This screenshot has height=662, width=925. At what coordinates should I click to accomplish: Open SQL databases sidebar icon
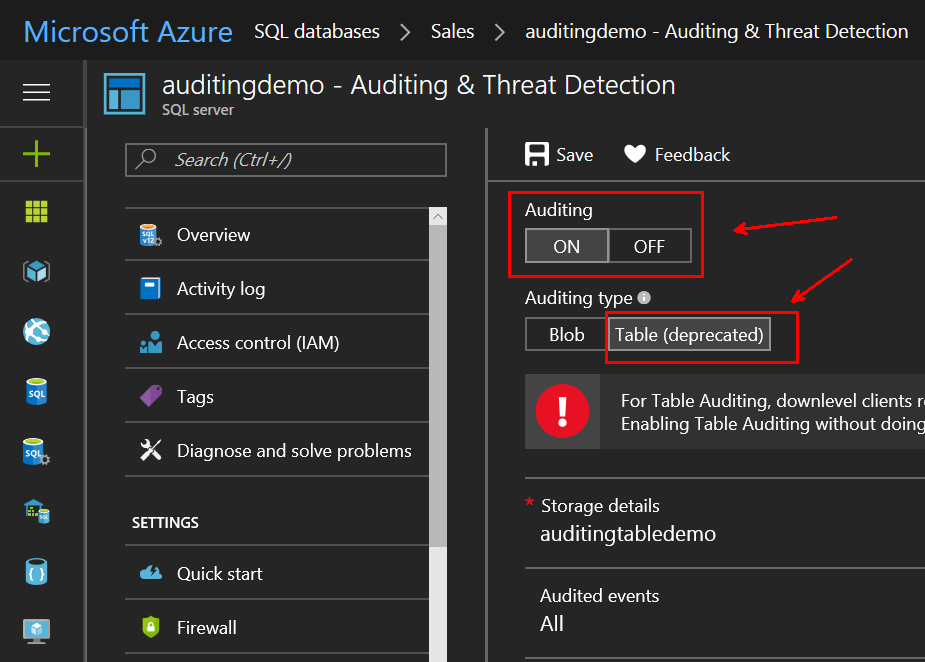coord(36,392)
